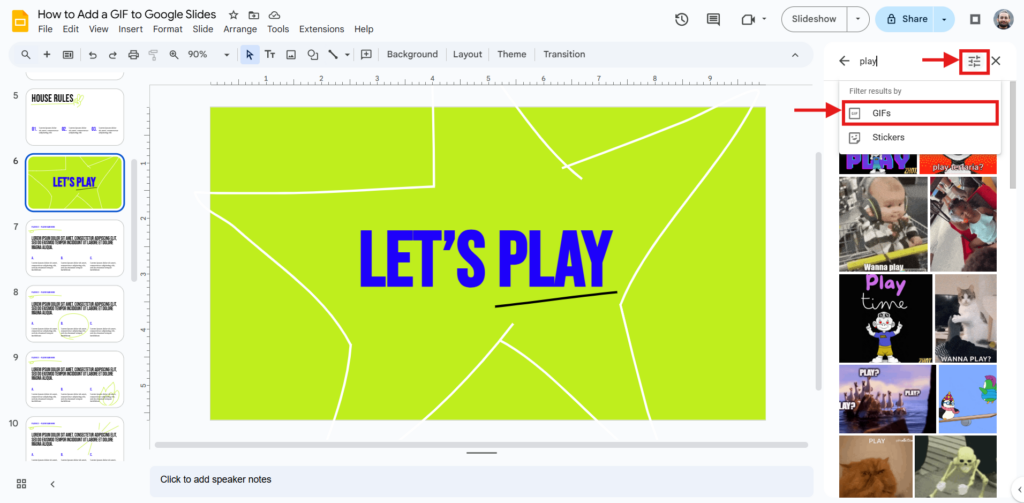Viewport: 1024px width, 503px height.
Task: Click the Transition button
Action: [x=564, y=54]
